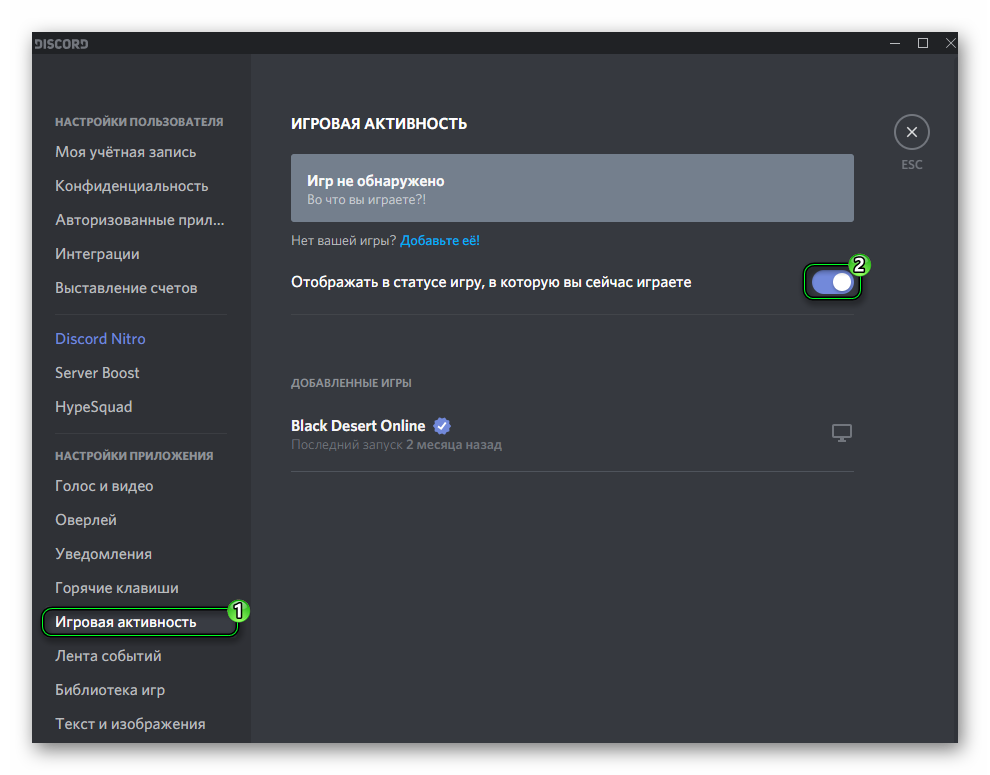Click the 'Добавьте её!' link

[439, 241]
